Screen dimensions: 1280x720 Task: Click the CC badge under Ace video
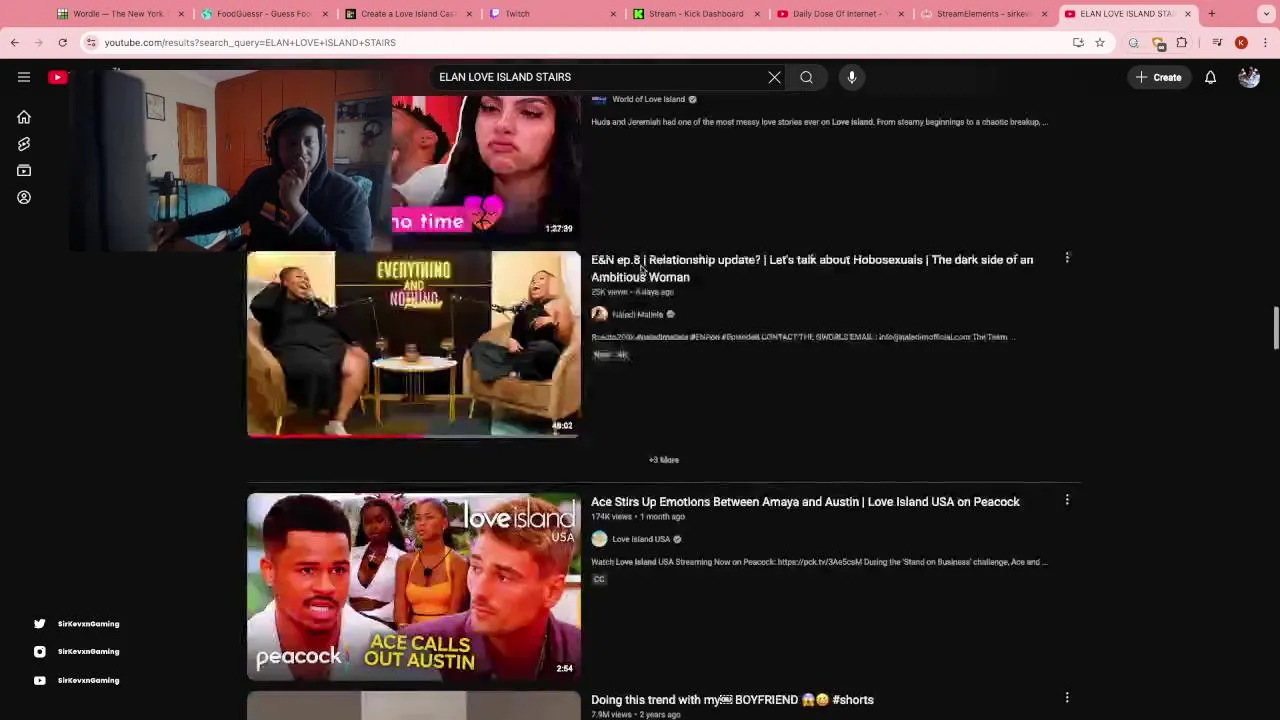click(x=599, y=580)
